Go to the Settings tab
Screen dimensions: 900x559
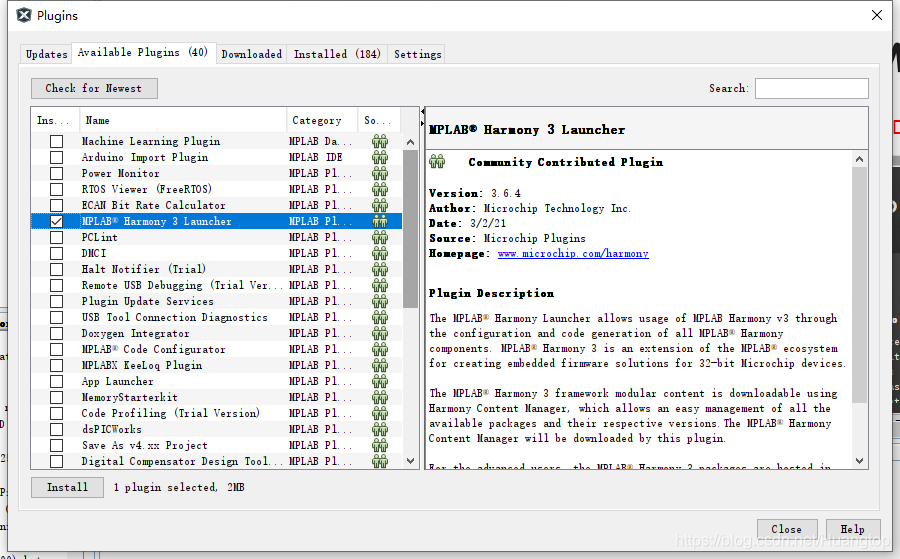[417, 54]
